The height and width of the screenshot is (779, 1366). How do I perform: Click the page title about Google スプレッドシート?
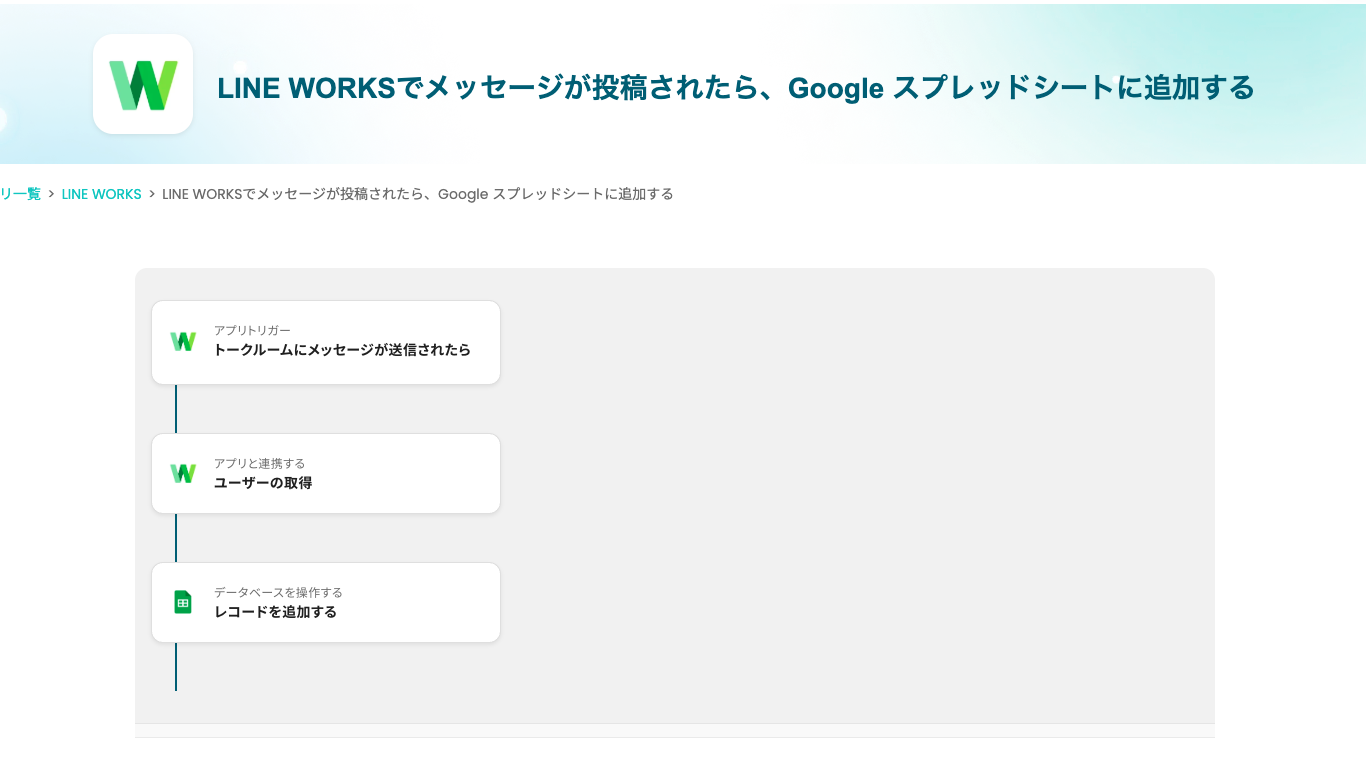coord(736,88)
